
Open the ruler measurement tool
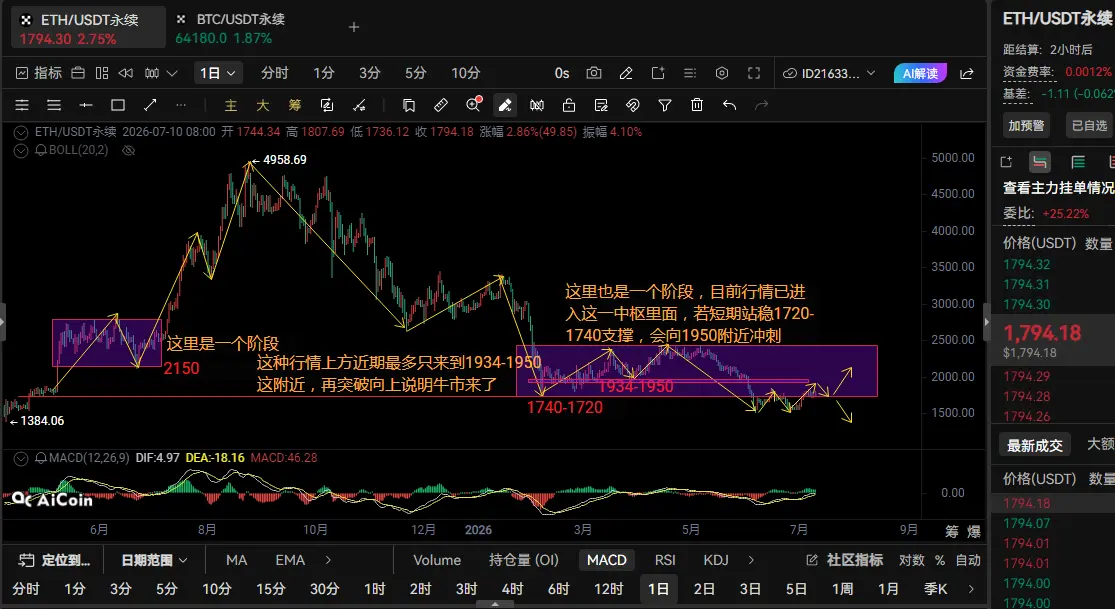pos(441,105)
